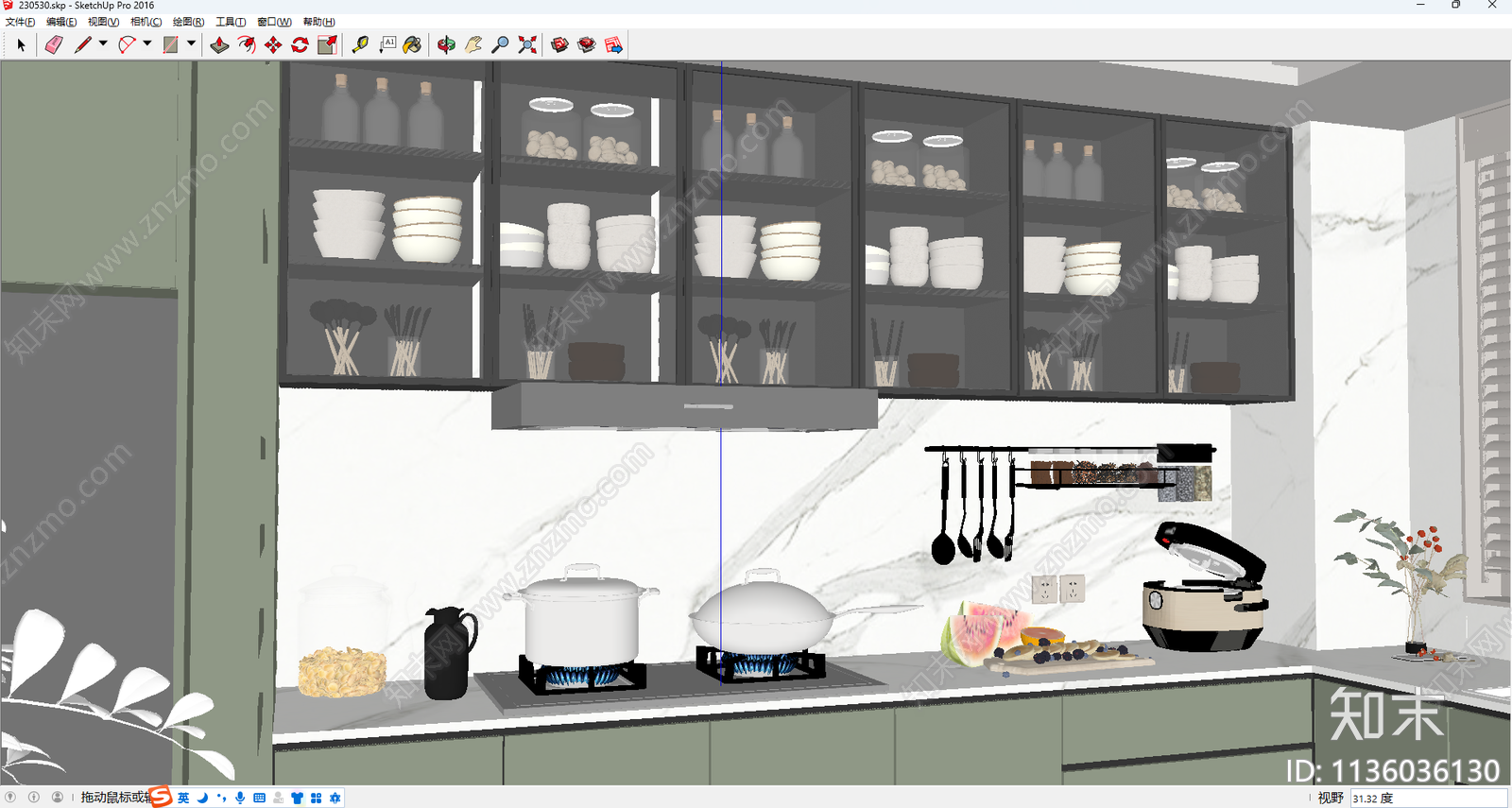Select the Offset tool
The image size is (1512, 808).
[247, 44]
